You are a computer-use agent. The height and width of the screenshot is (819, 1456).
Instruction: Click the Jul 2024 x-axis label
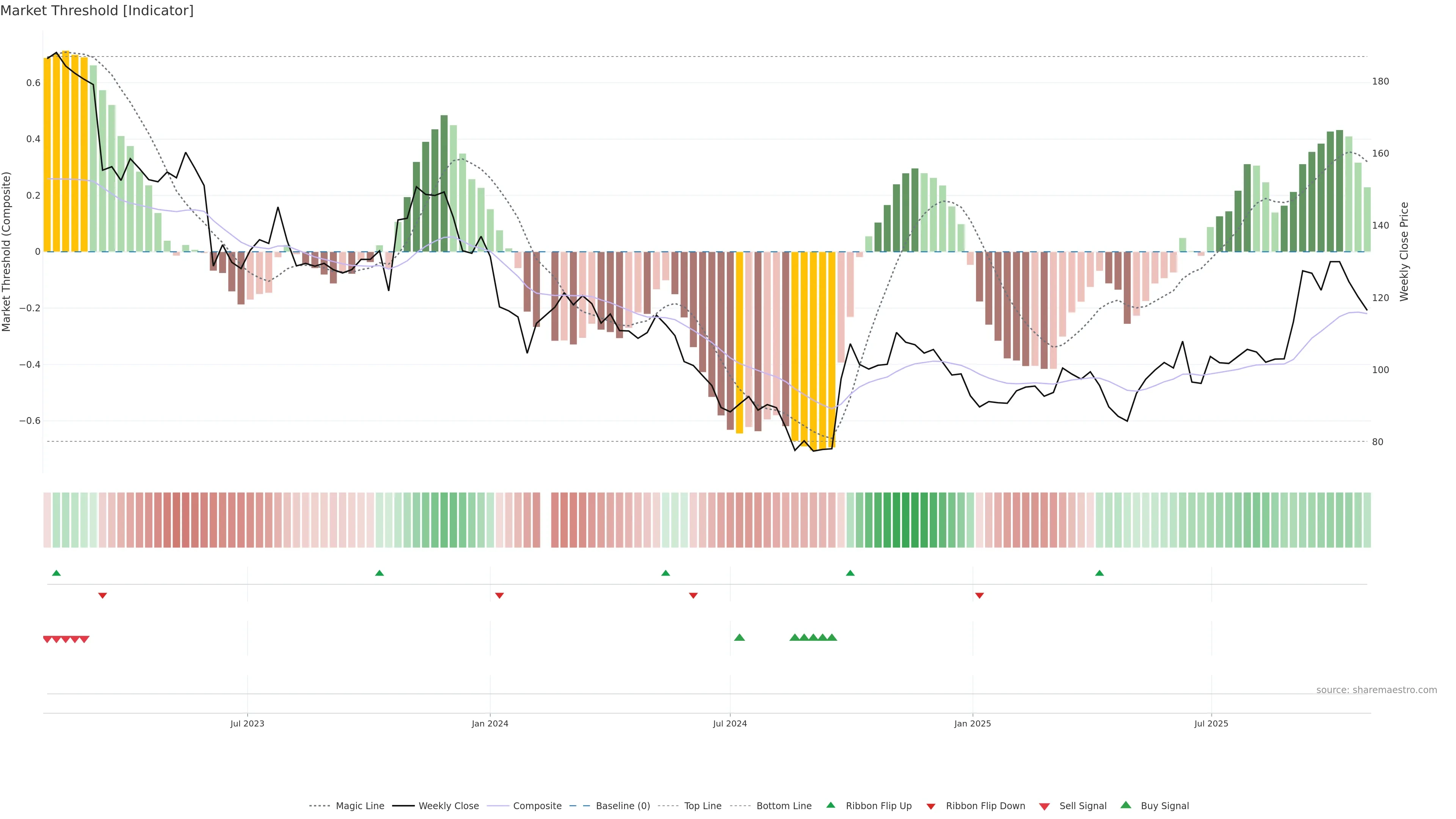[730, 723]
